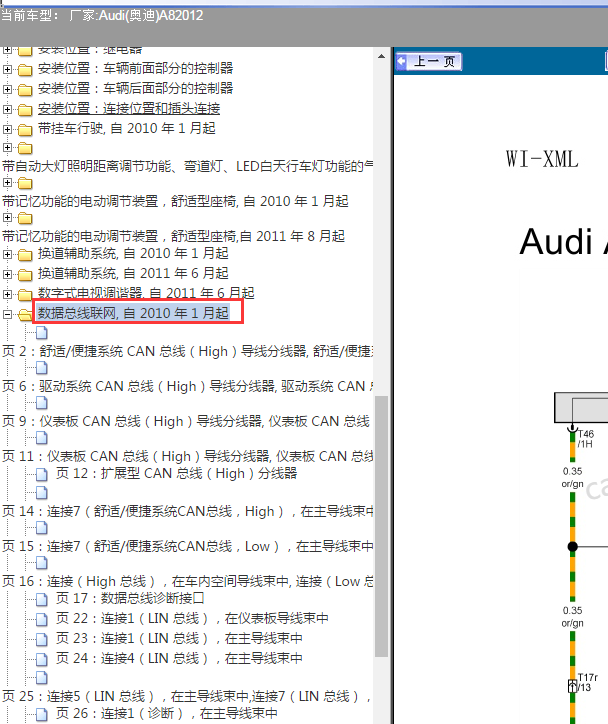
Task: Click folder icon of 车辆前面部分的控制器
Action: point(25,70)
